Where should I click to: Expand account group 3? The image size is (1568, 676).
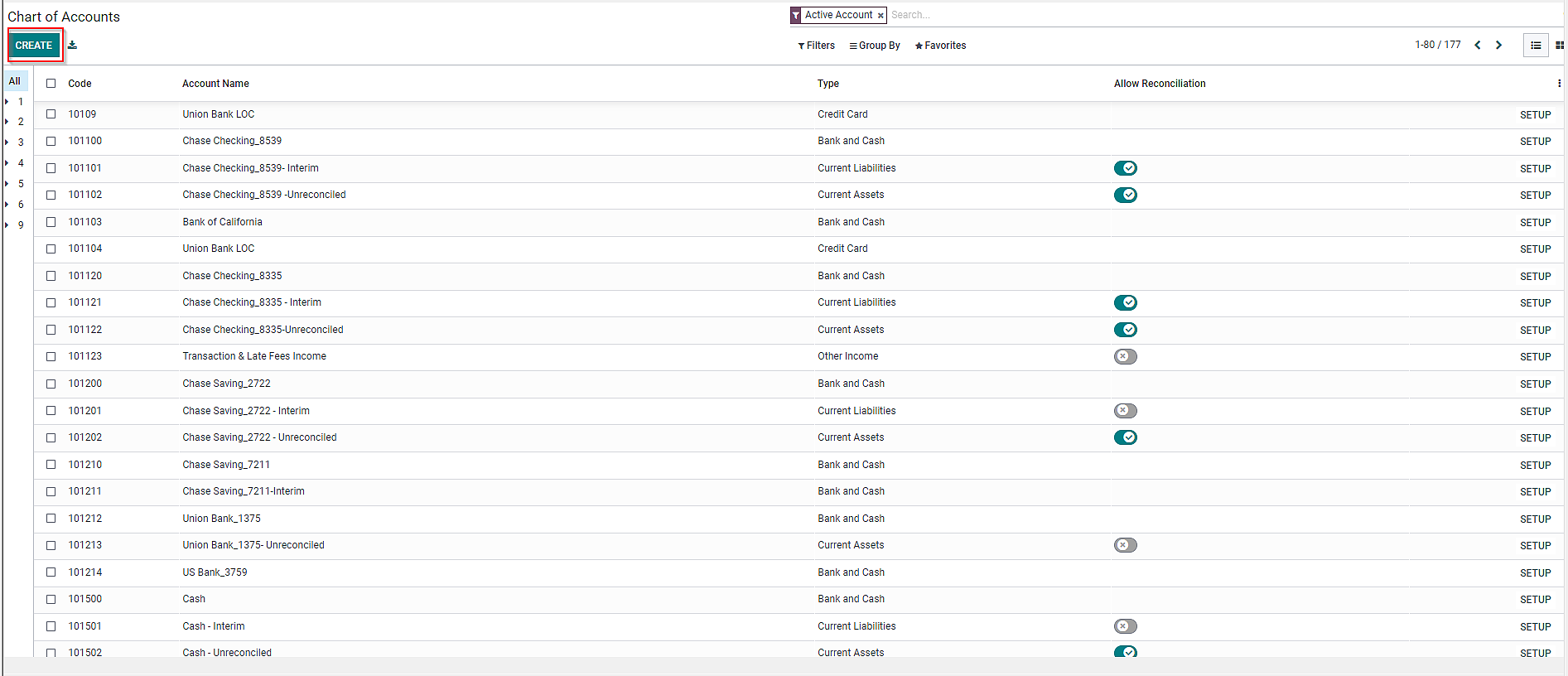(x=7, y=142)
